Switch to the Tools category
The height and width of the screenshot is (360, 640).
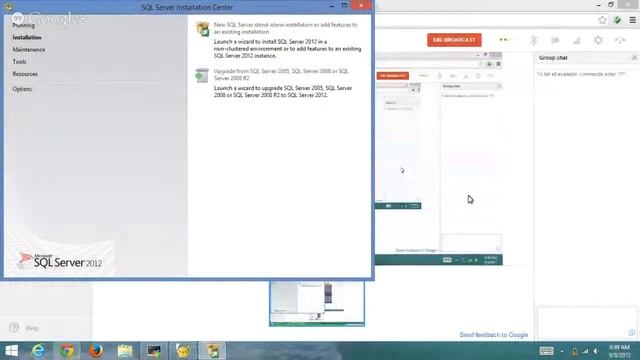(19, 62)
